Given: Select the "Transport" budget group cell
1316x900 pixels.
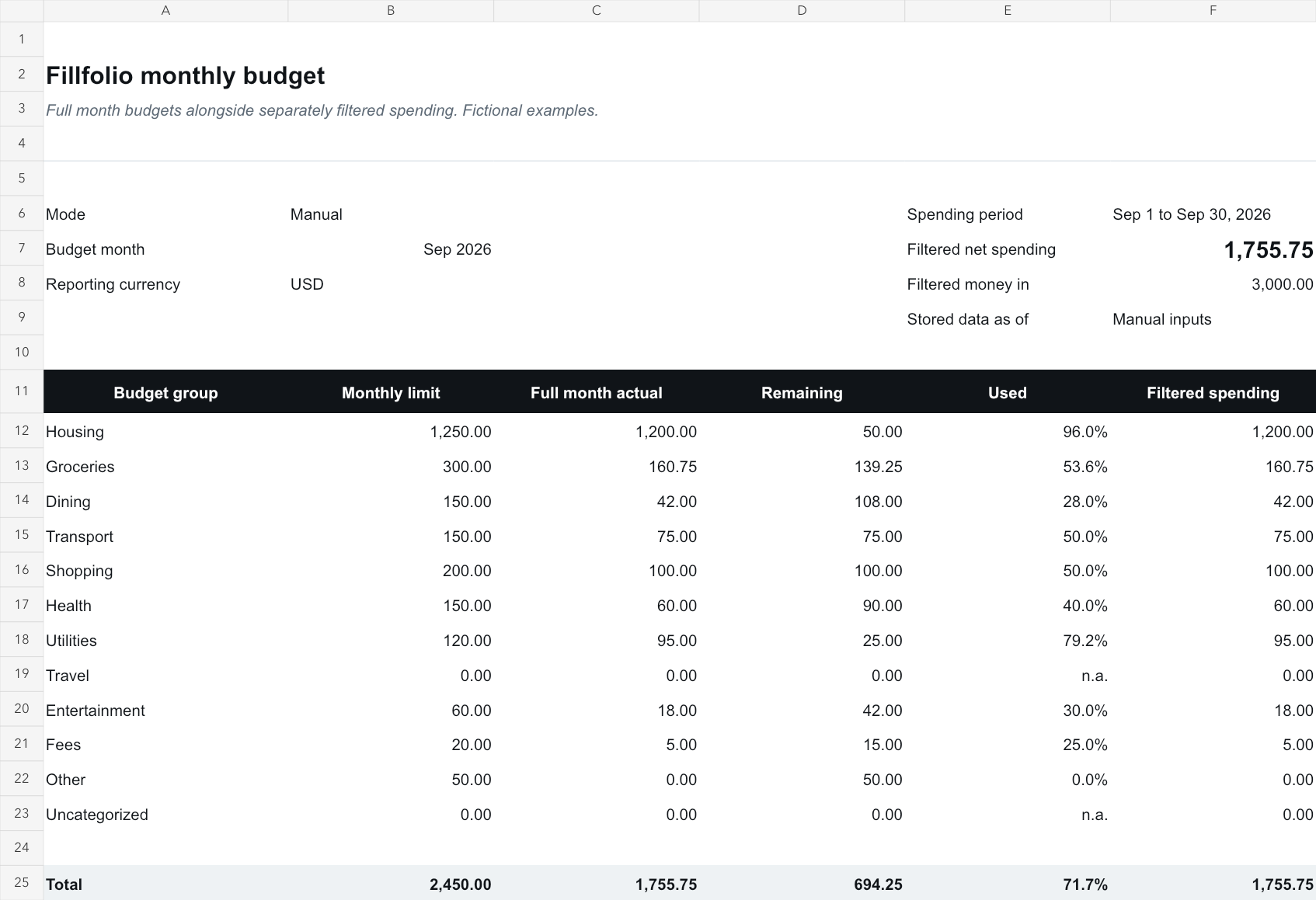Looking at the screenshot, I should coord(79,537).
